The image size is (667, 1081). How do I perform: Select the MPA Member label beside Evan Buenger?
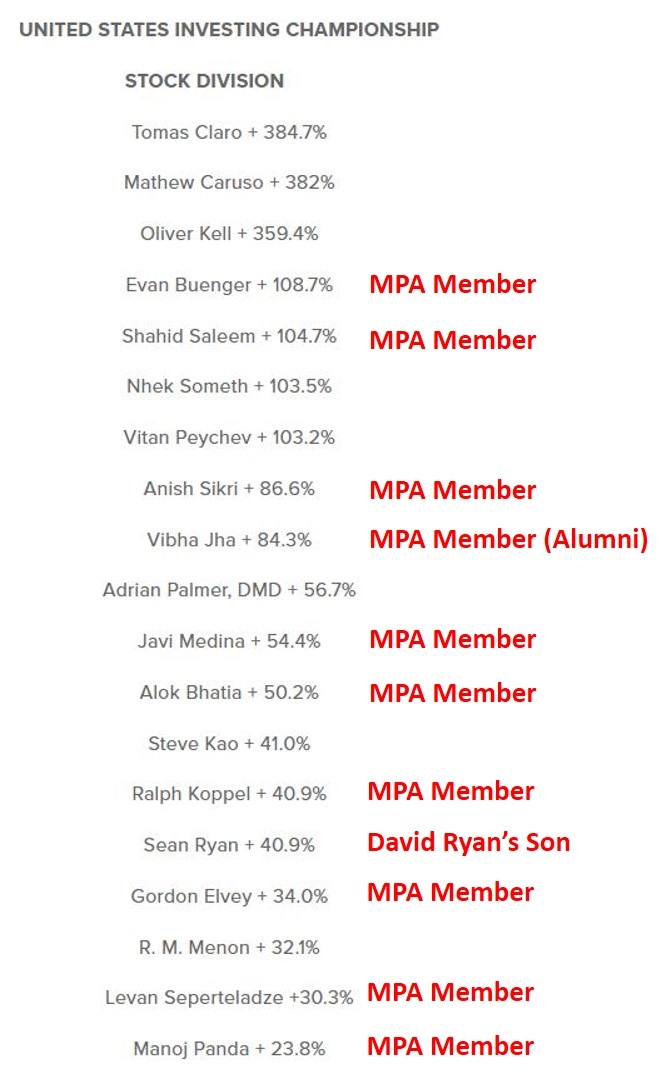(452, 284)
